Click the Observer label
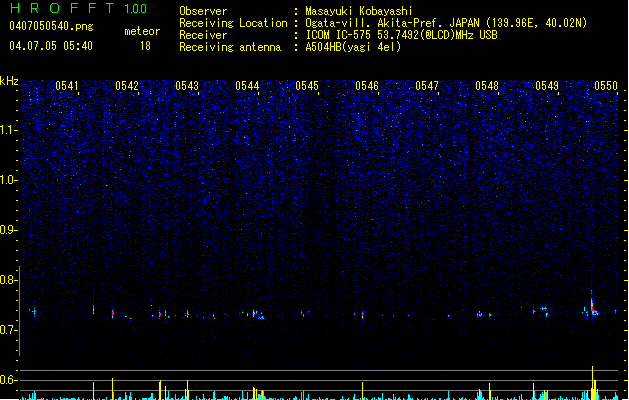The height and width of the screenshot is (400, 629). point(203,11)
